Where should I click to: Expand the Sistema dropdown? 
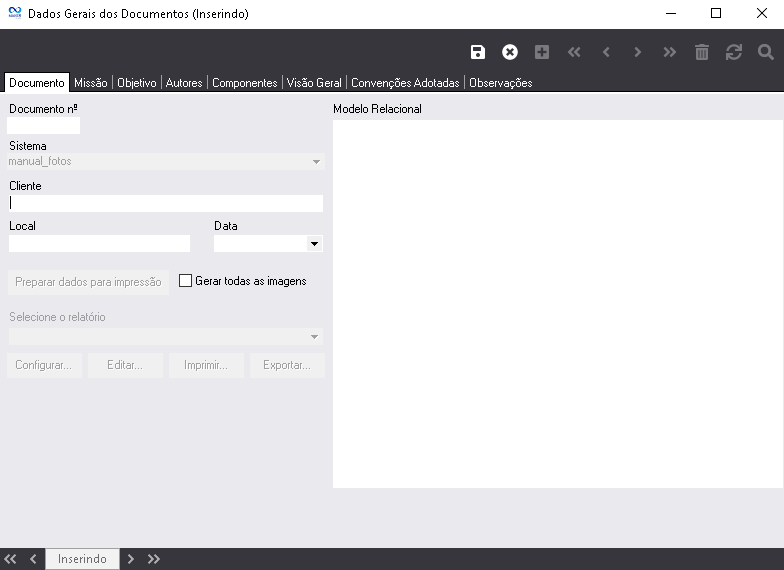316,161
